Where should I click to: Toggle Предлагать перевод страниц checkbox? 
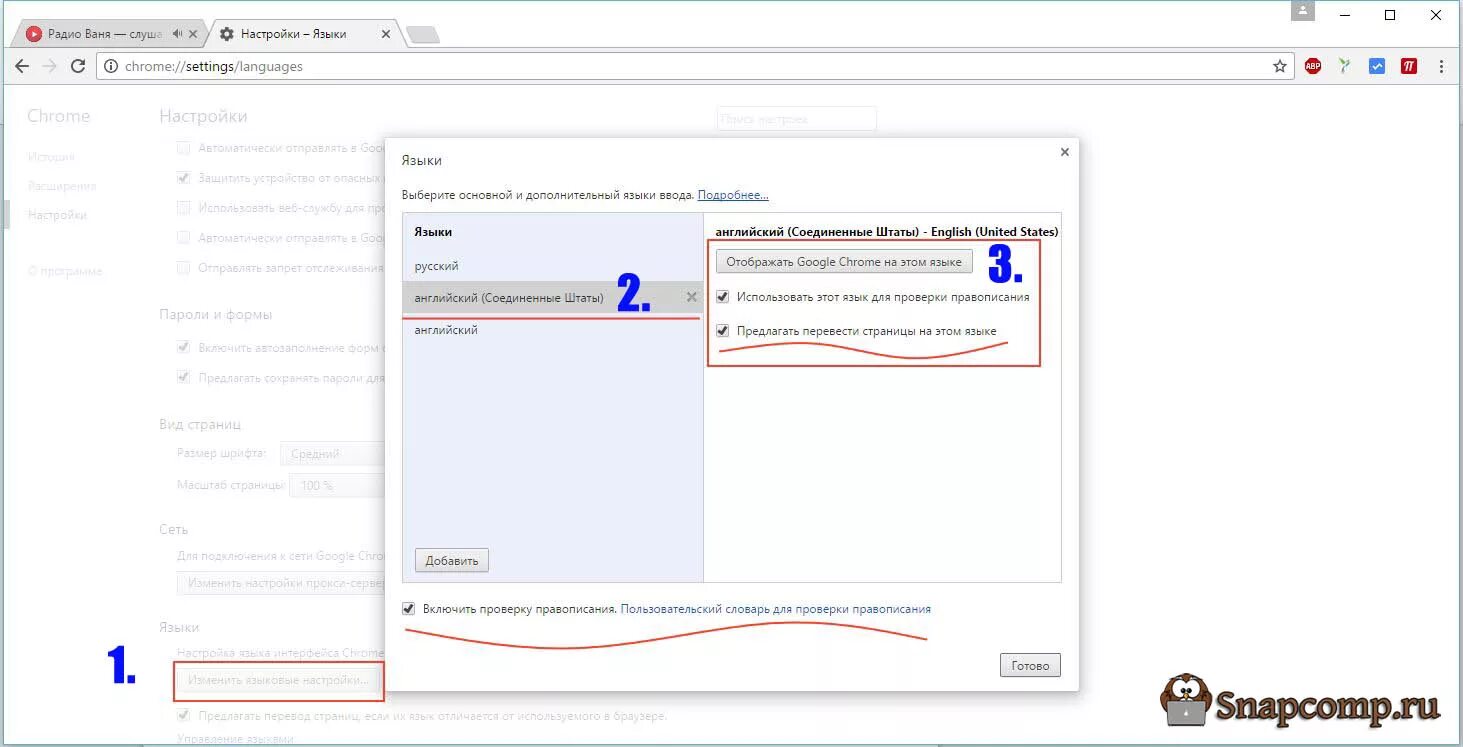183,716
